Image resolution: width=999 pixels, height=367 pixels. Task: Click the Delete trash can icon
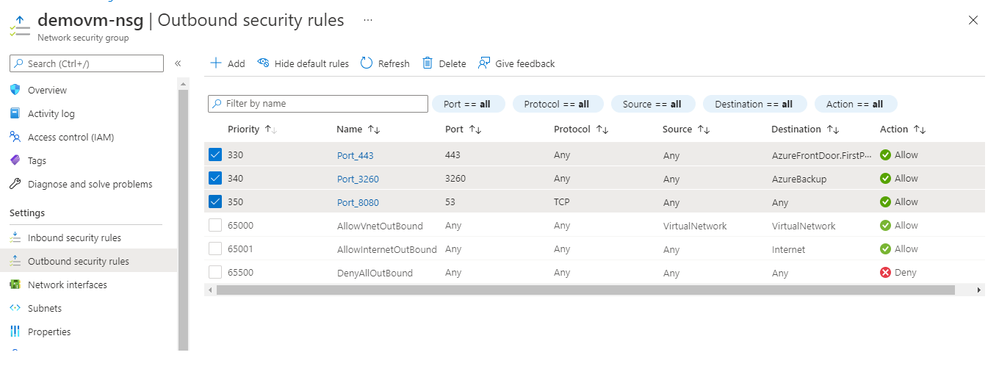[428, 63]
